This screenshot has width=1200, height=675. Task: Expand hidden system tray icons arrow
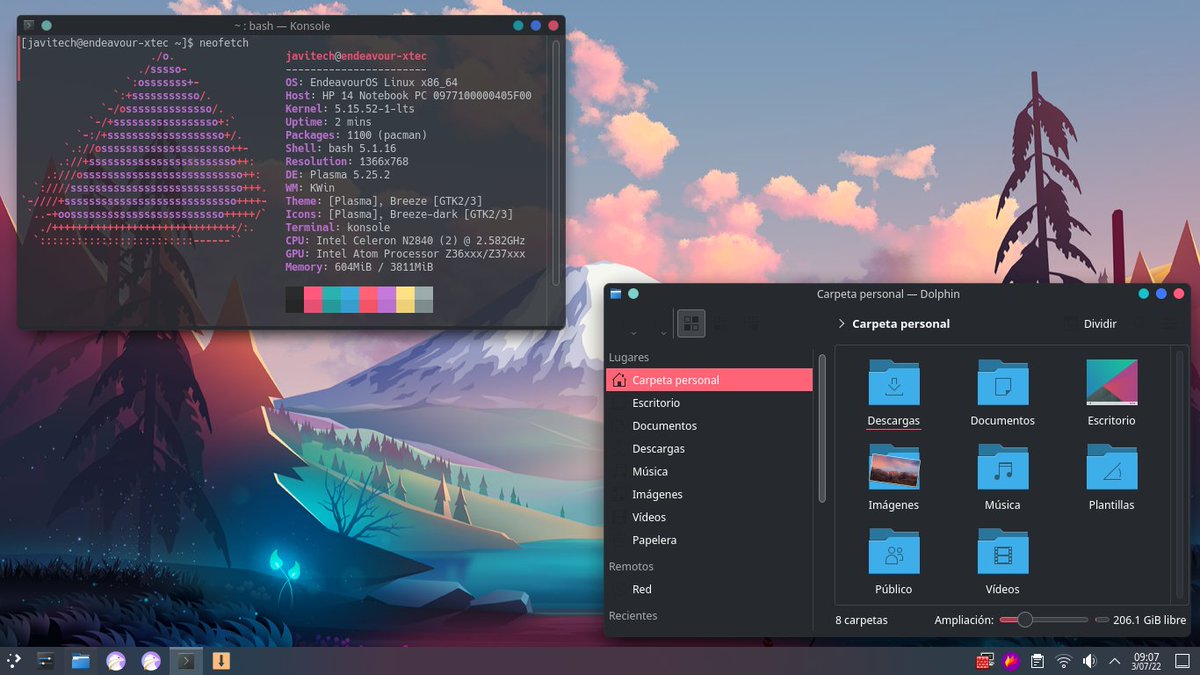[1114, 661]
